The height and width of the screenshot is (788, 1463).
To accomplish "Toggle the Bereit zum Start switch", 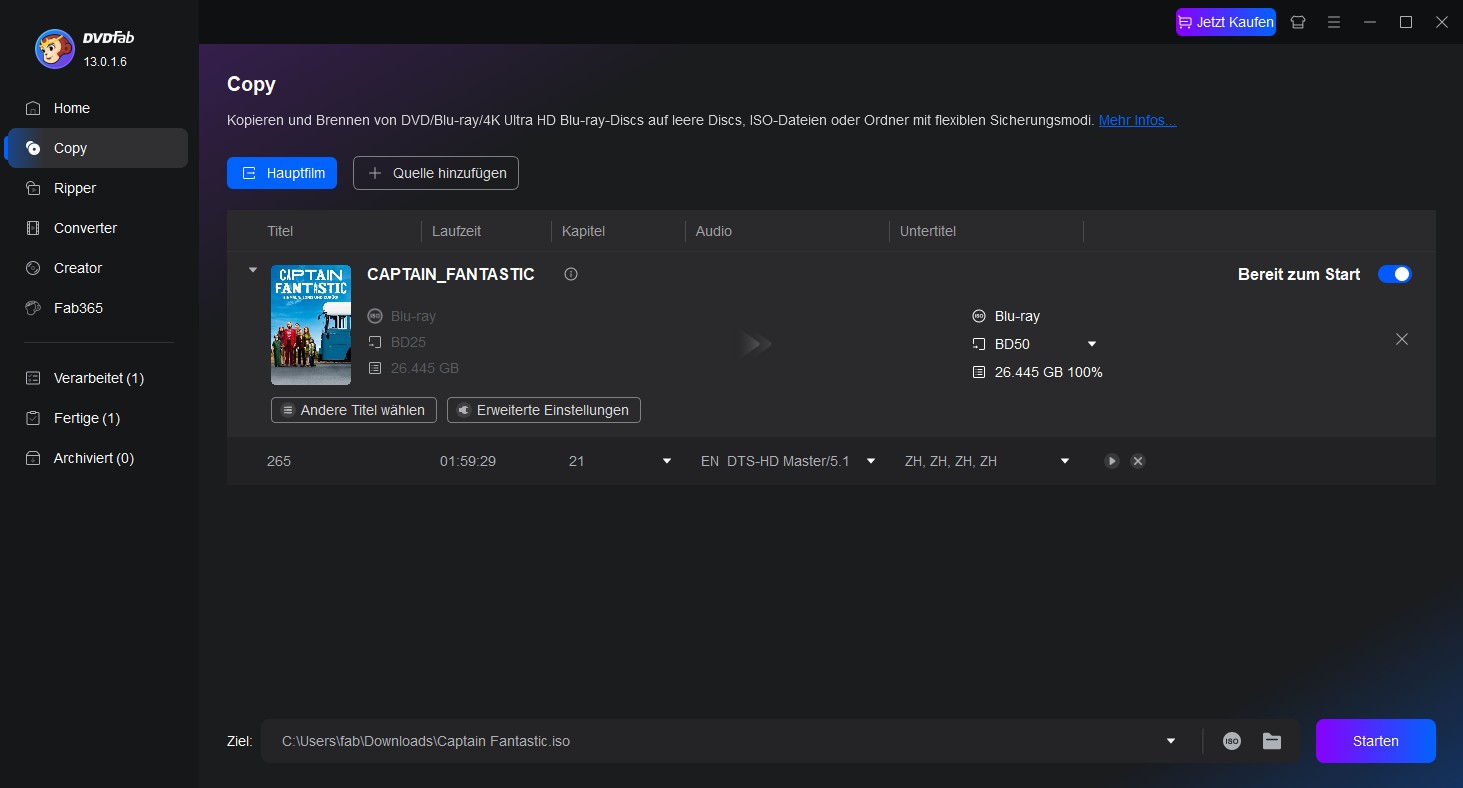I will (x=1394, y=274).
